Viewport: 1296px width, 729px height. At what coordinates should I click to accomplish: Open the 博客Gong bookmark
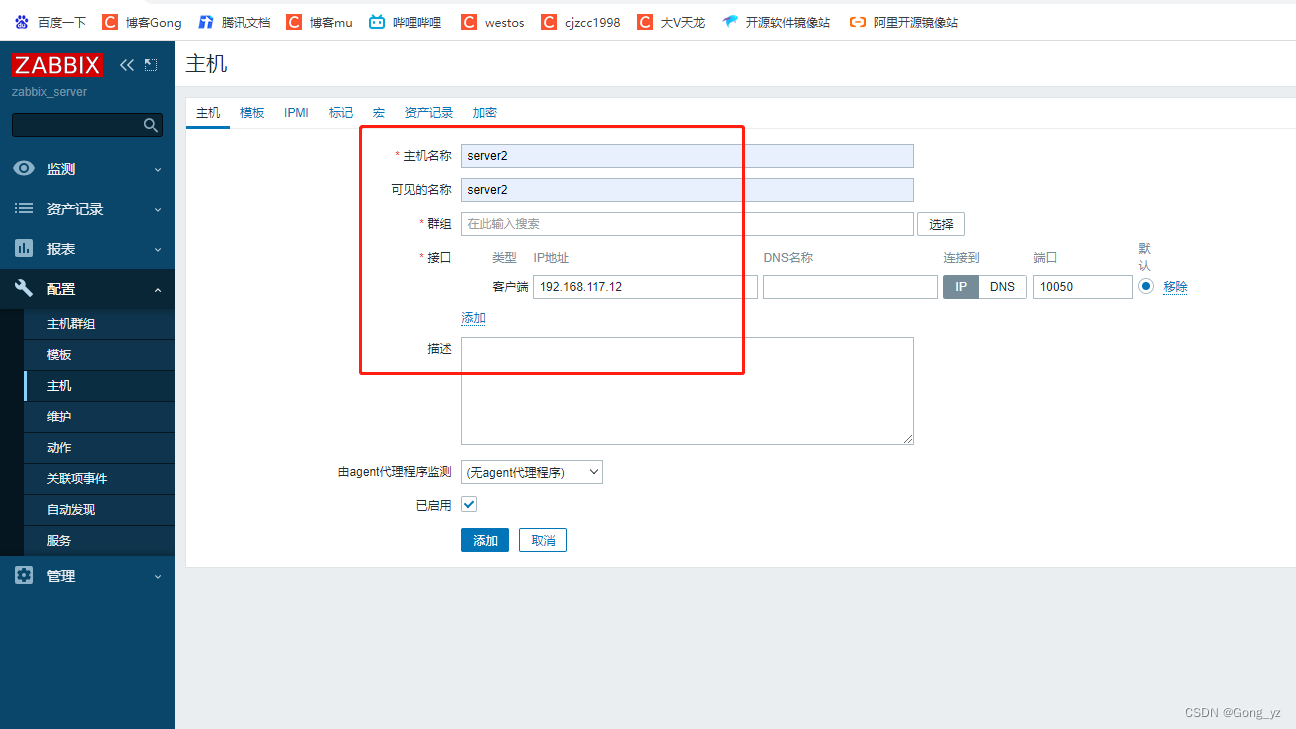(142, 22)
